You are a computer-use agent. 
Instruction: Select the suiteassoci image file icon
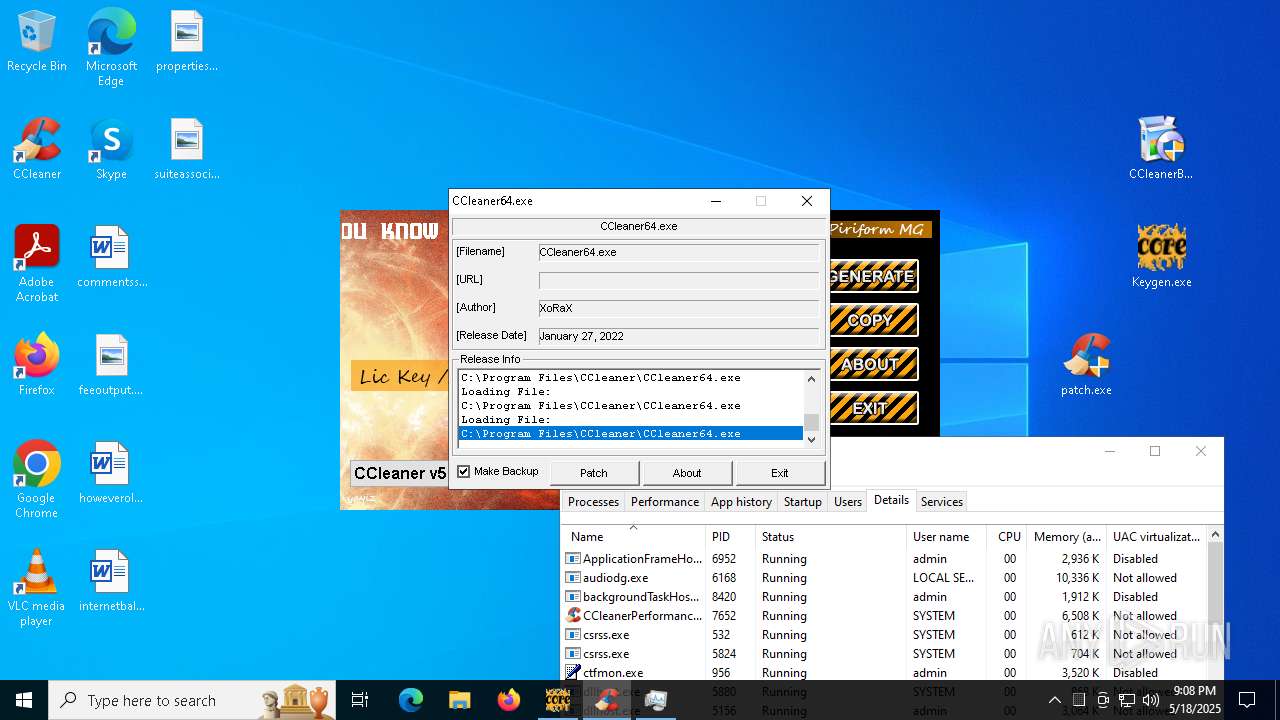[187, 150]
